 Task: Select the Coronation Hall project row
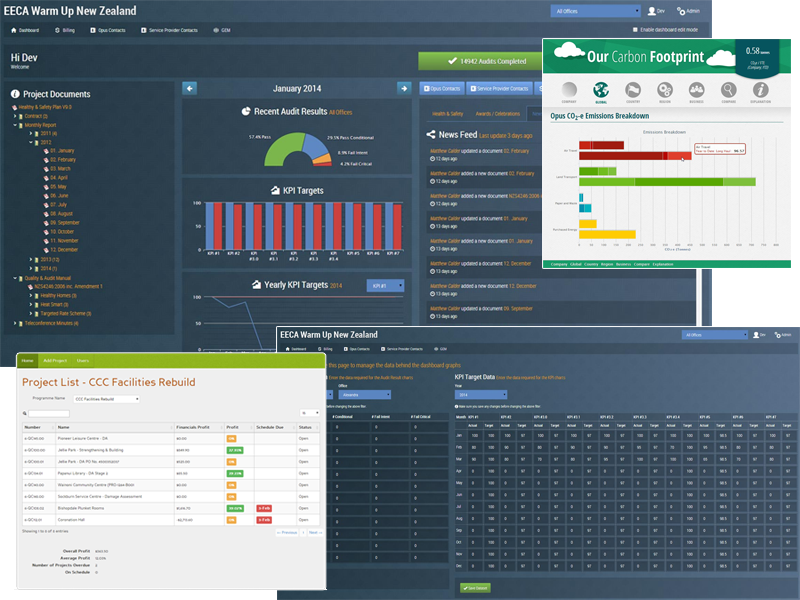coord(171,520)
